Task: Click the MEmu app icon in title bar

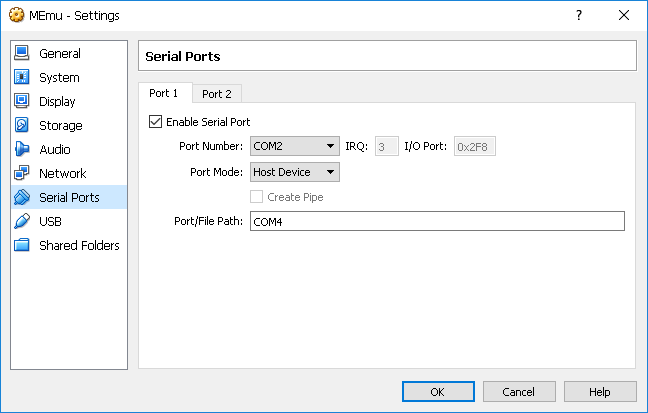Action: coord(16,16)
